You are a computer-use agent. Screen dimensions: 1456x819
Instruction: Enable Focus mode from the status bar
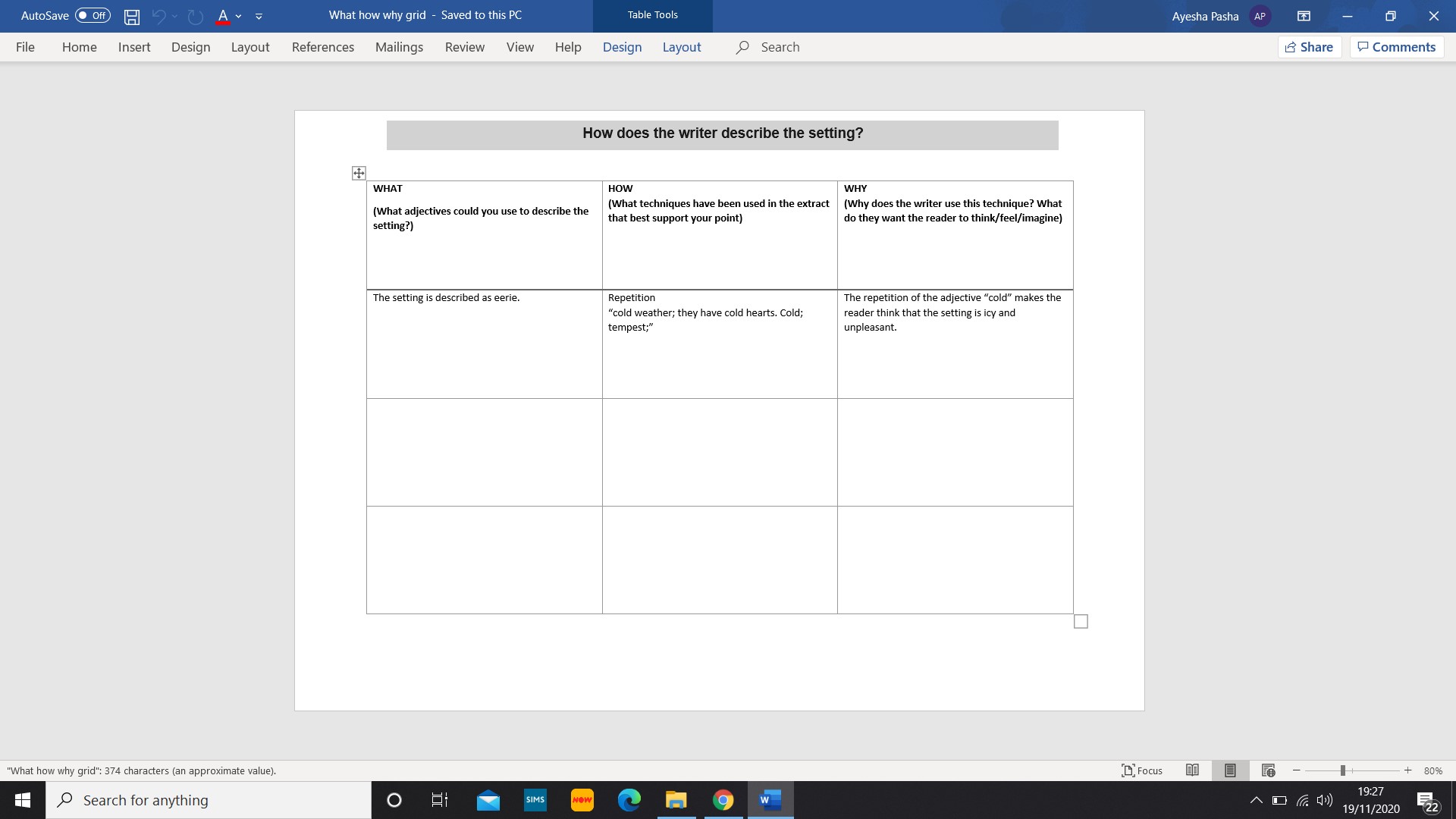(x=1142, y=770)
